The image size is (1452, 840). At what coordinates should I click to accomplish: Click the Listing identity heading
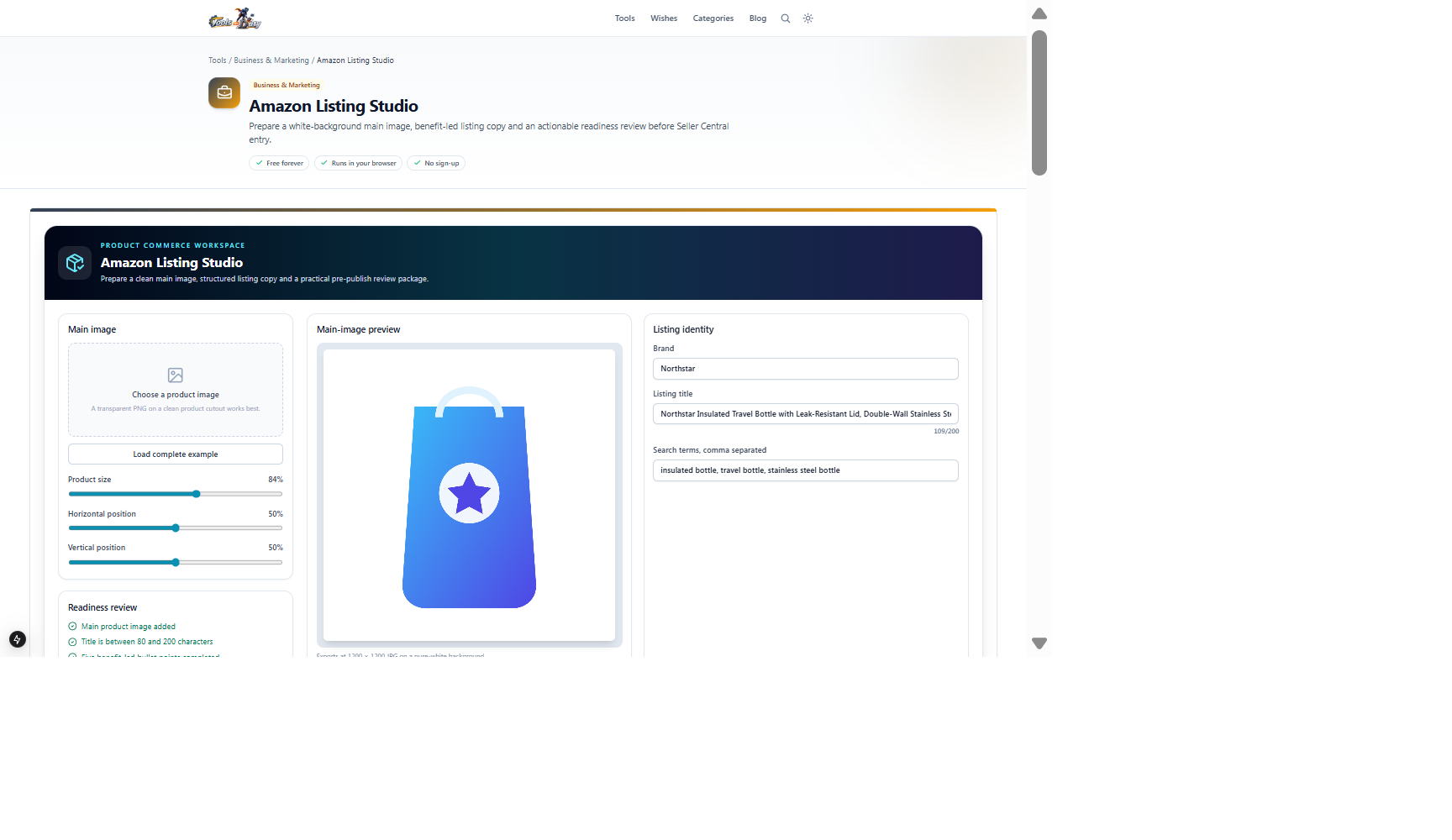683,329
